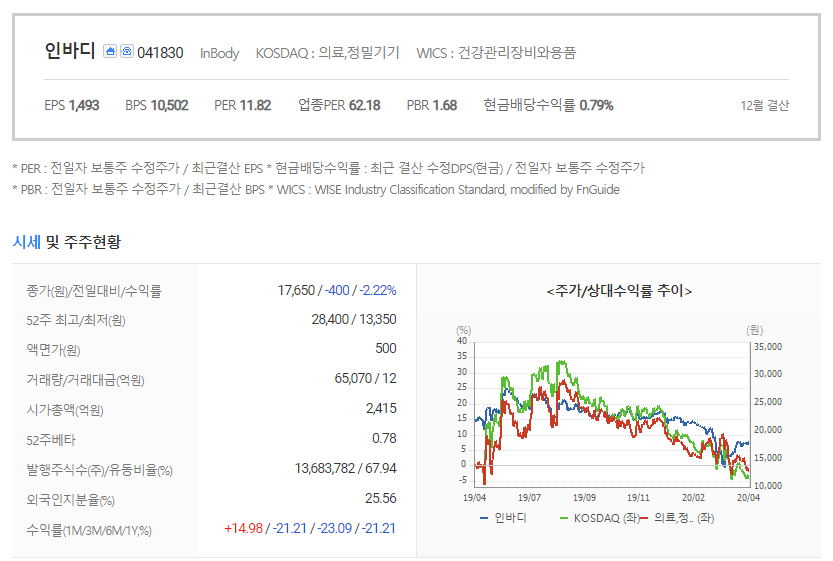Click the PER definition footnote line
The height and width of the screenshot is (561, 833).
(x=328, y=168)
